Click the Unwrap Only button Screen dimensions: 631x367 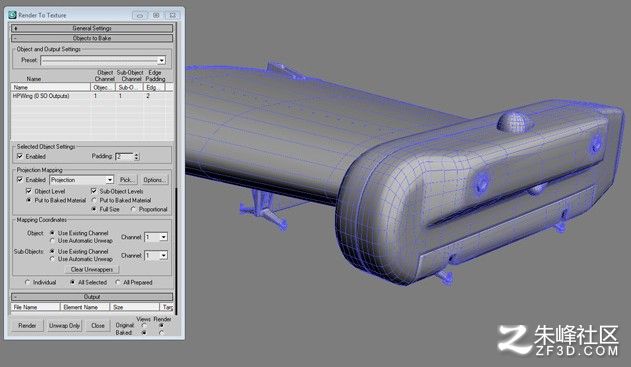pyautogui.click(x=64, y=326)
